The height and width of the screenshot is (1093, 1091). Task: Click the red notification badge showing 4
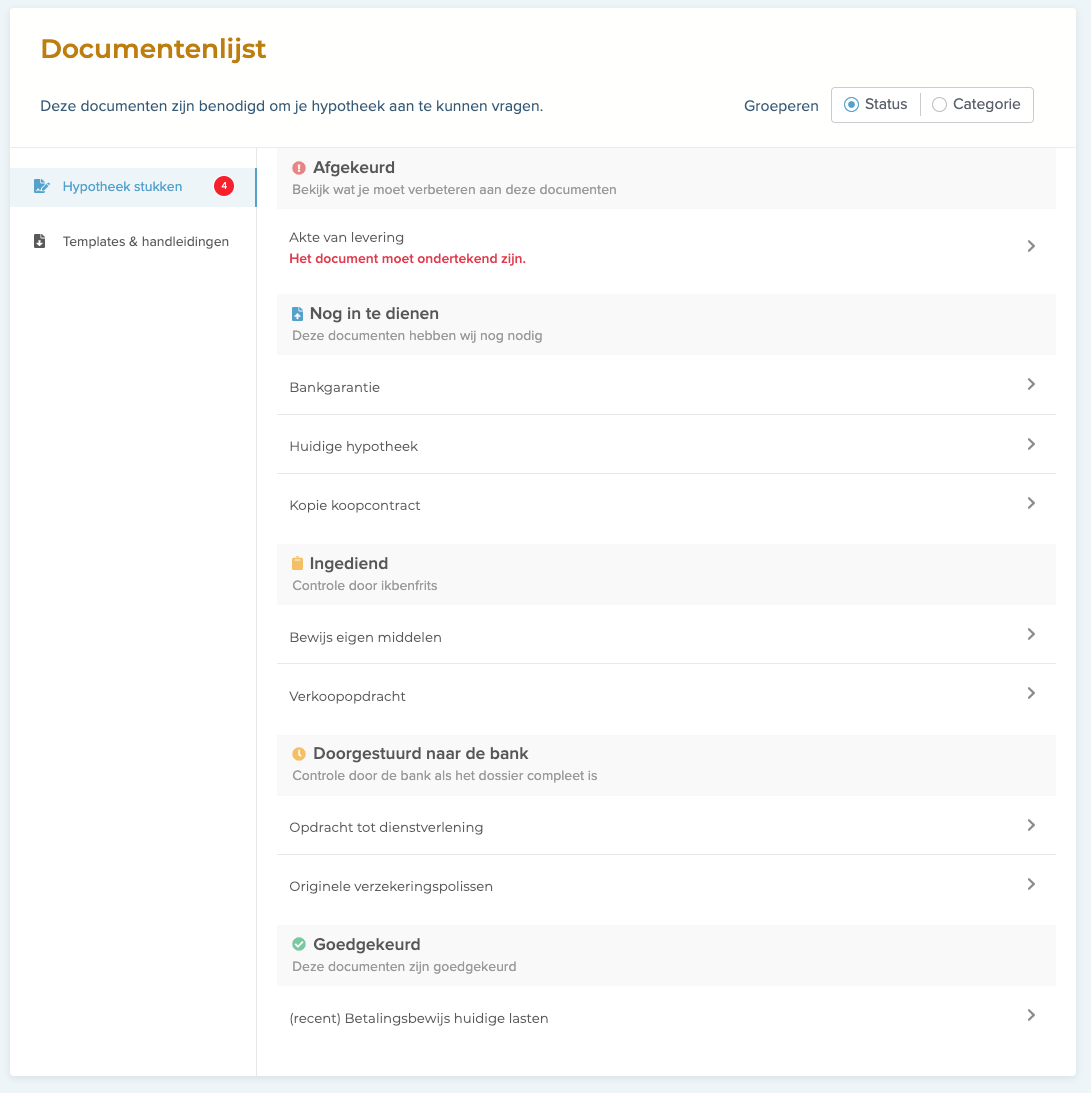coord(224,186)
